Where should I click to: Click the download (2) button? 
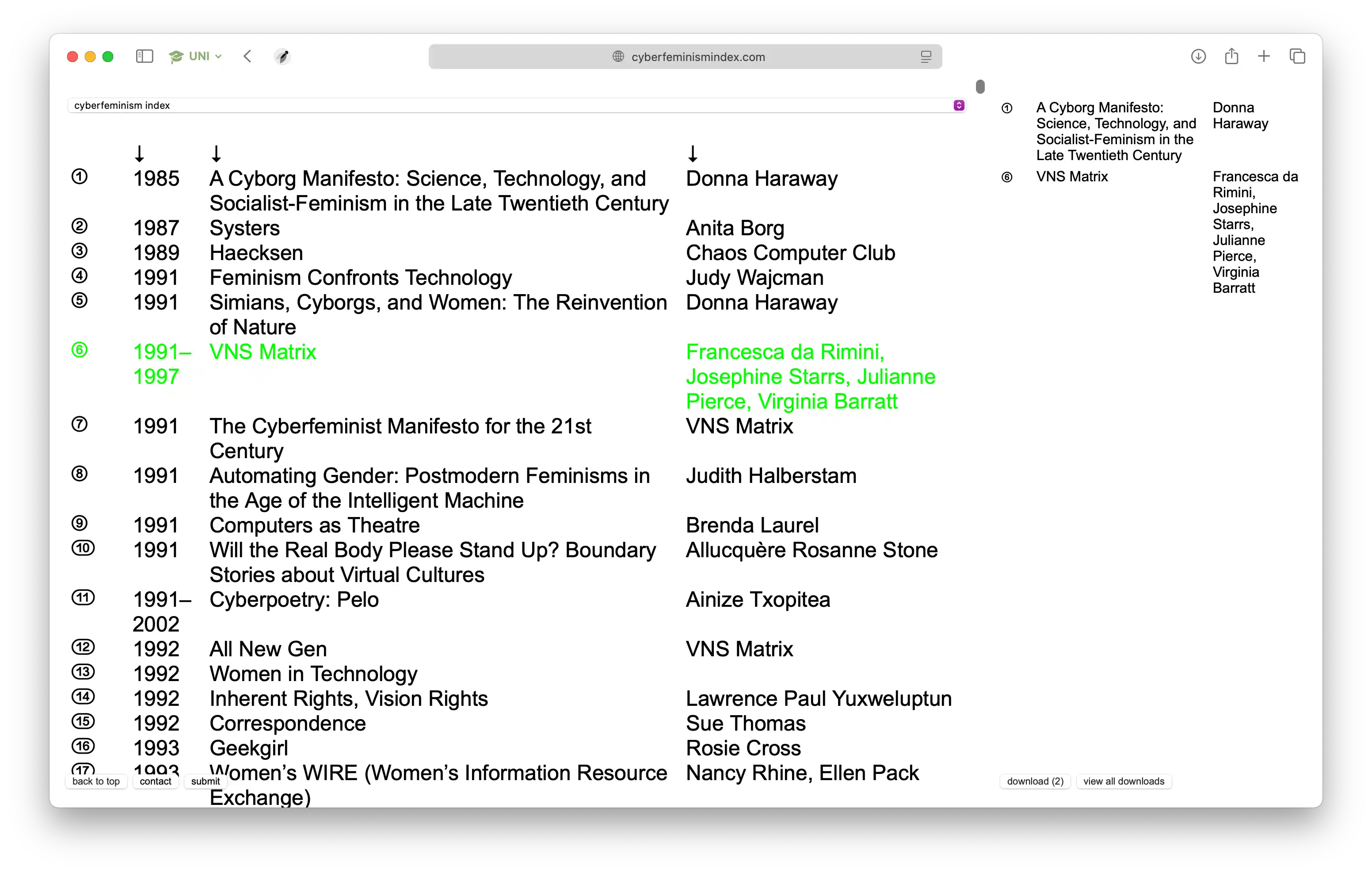(1035, 781)
